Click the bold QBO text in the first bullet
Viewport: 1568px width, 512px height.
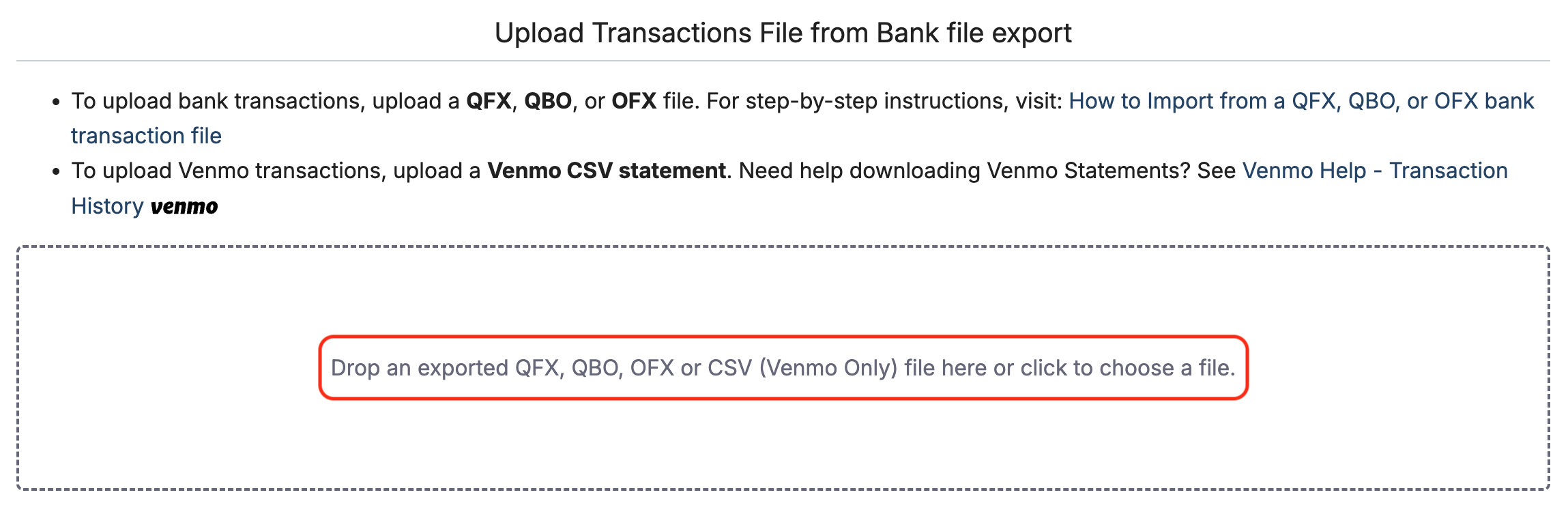tap(547, 101)
